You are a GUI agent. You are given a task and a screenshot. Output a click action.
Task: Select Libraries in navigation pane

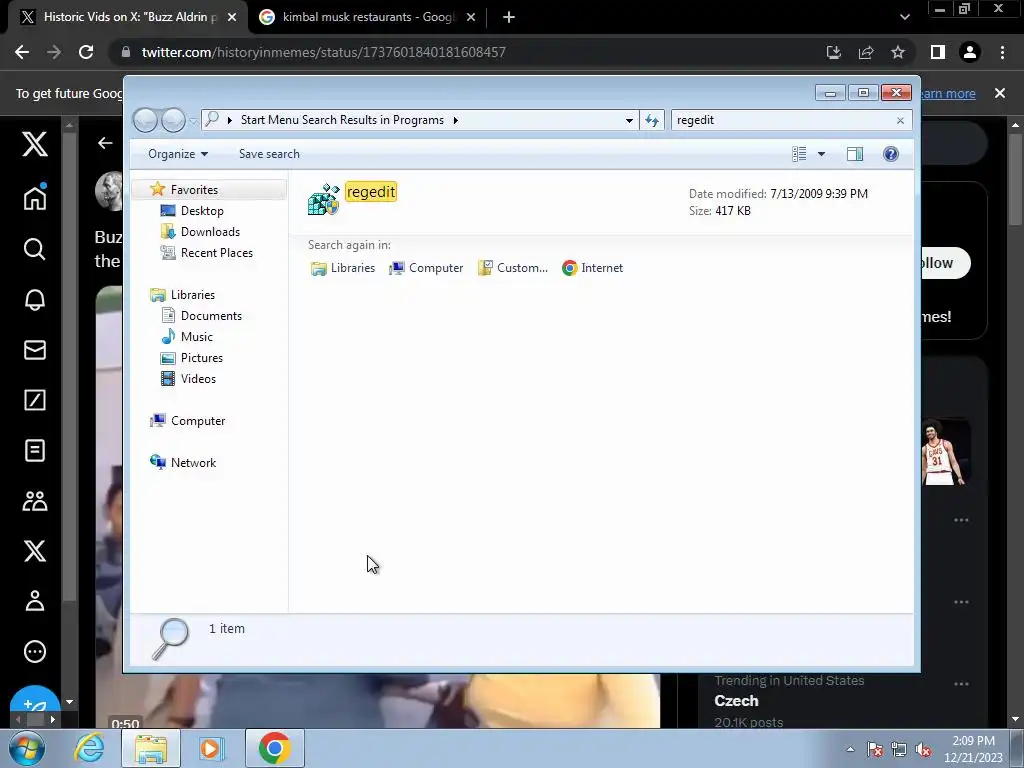tap(193, 295)
